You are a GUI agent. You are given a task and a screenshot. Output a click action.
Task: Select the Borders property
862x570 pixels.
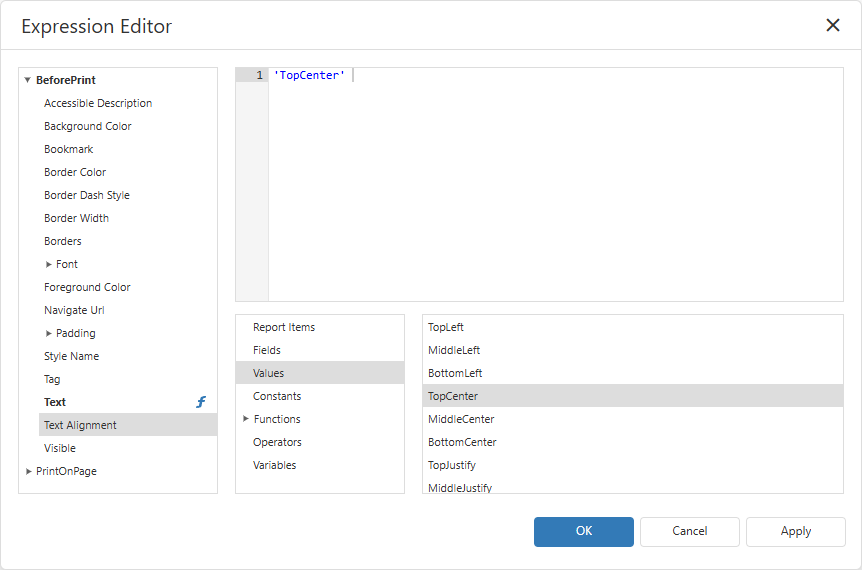(x=63, y=241)
